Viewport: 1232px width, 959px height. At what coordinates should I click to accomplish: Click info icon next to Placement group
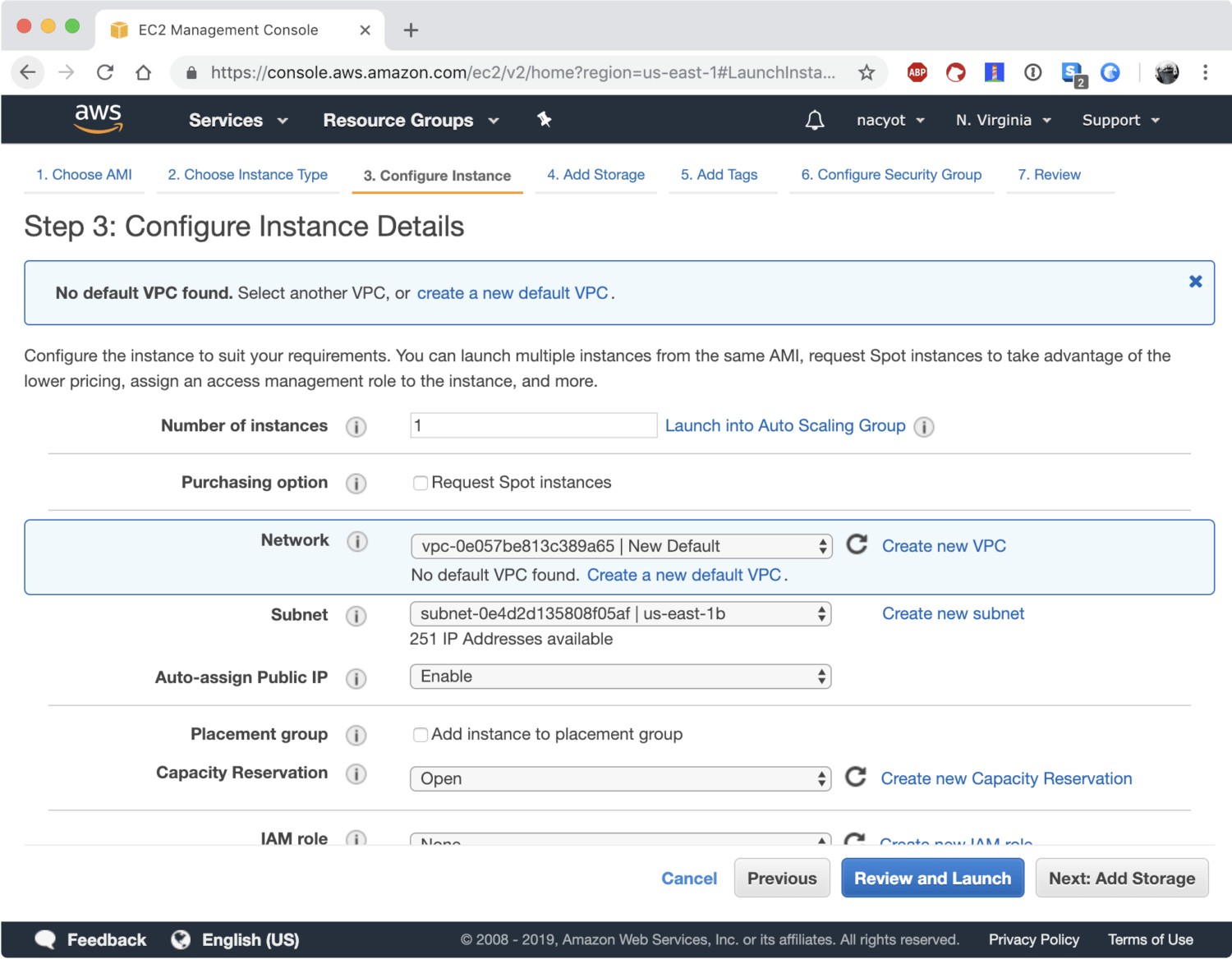click(356, 735)
